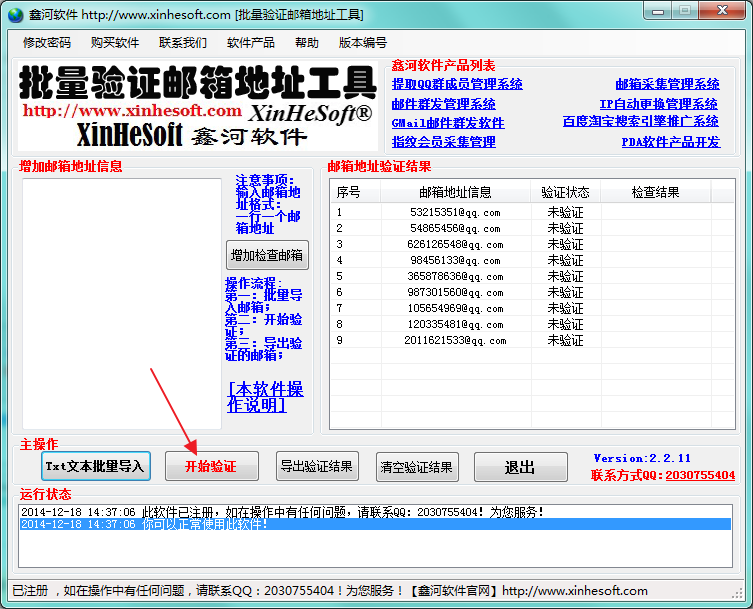753x609 pixels.
Task: Select row 626126548@qq.com
Action: pos(533,244)
